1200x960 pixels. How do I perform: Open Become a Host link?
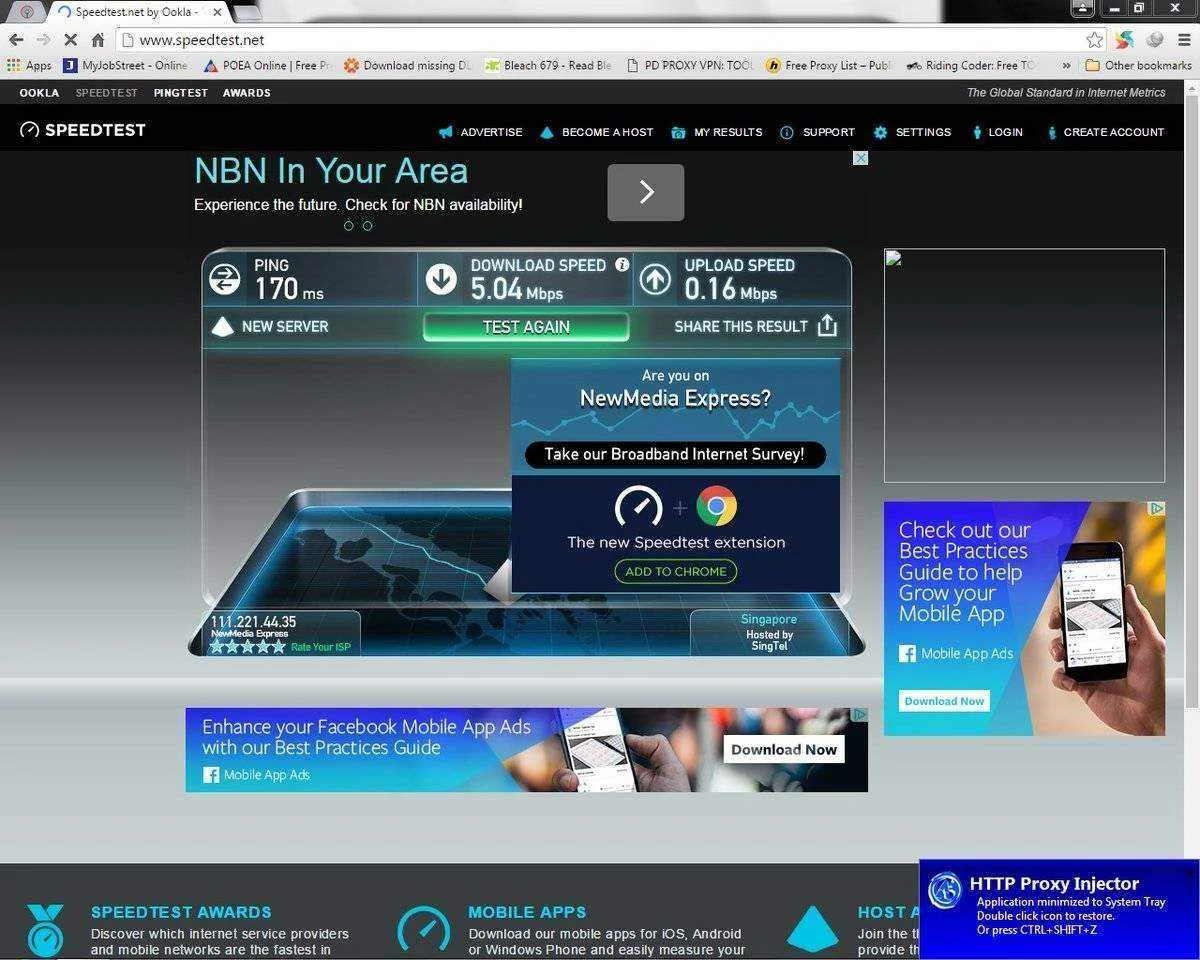[x=596, y=132]
